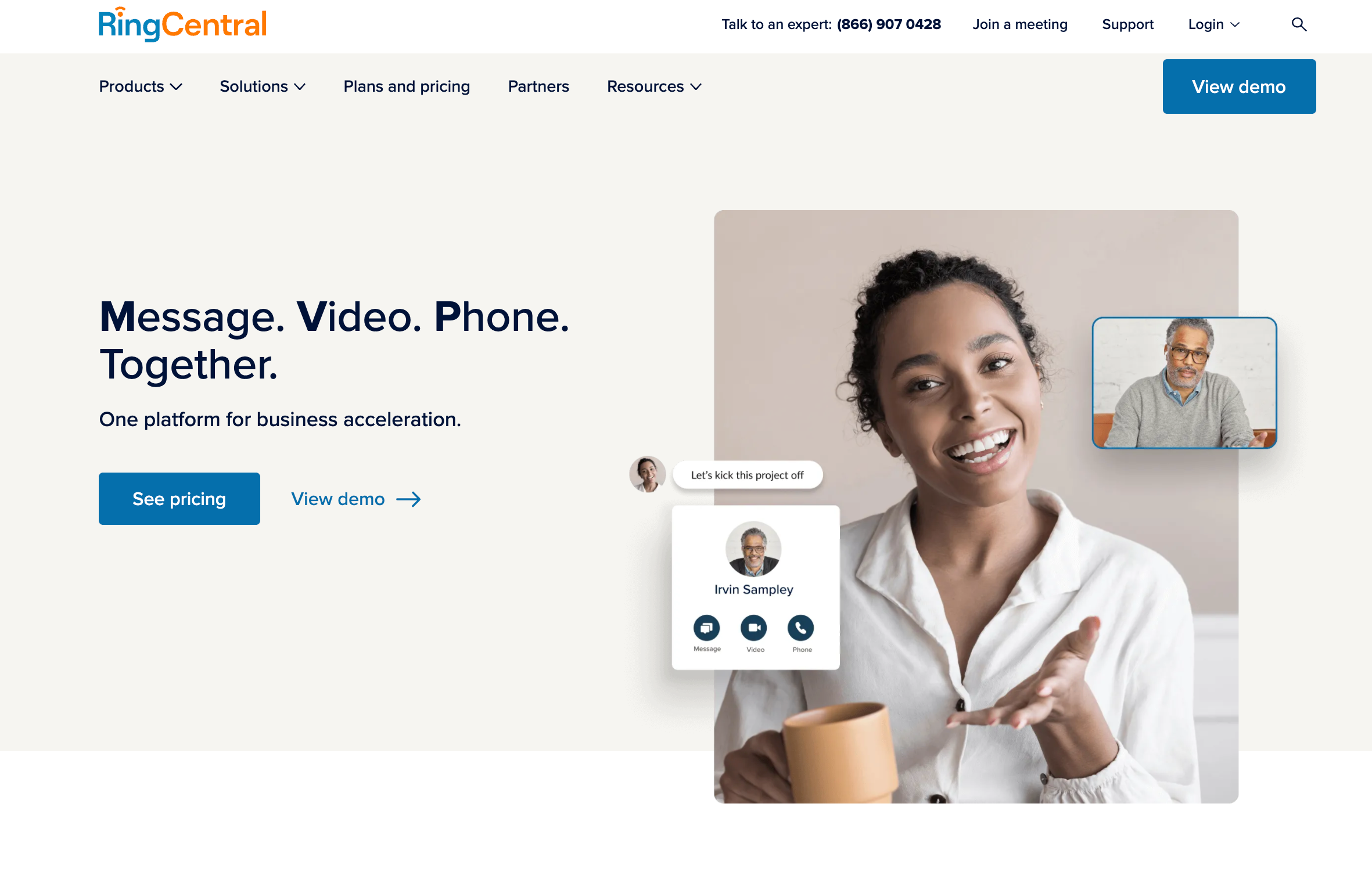Click the Message icon for Irvin Sampley

[x=706, y=627]
